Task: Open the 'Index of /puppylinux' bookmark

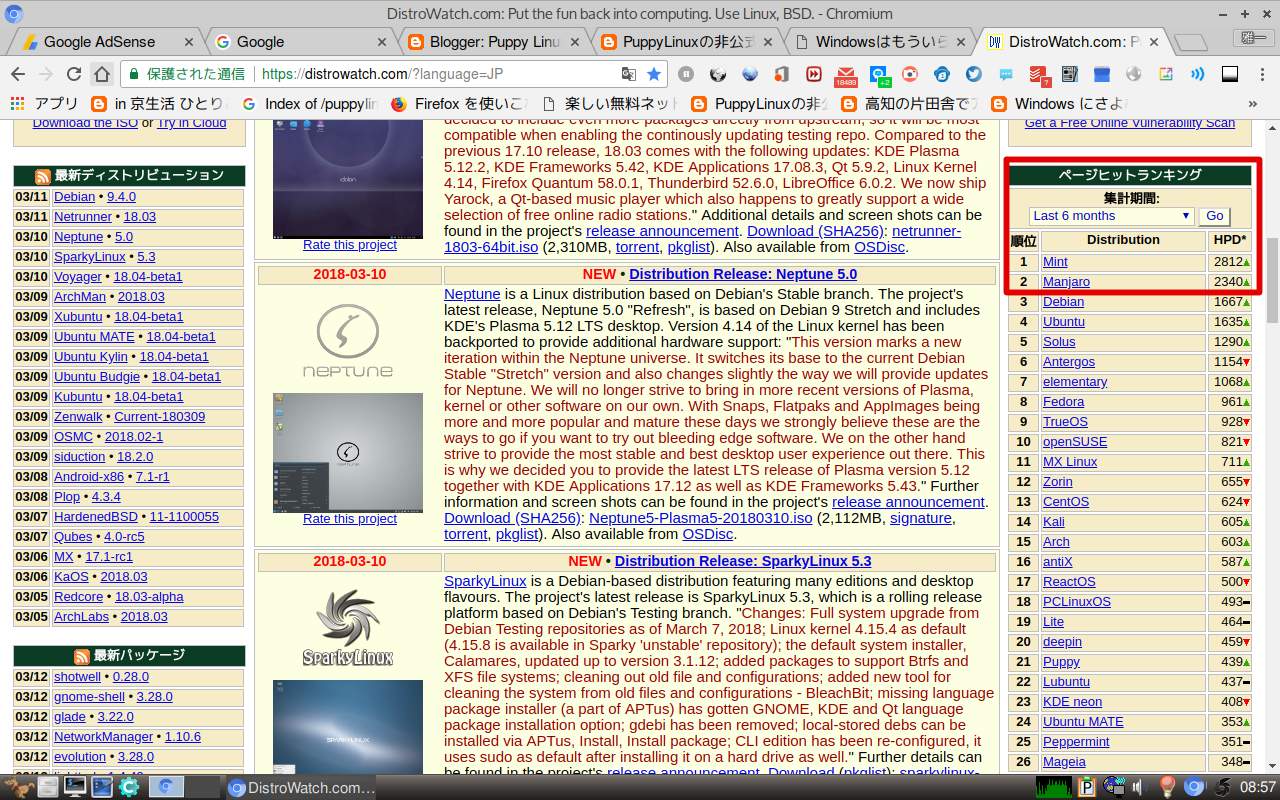Action: [309, 103]
